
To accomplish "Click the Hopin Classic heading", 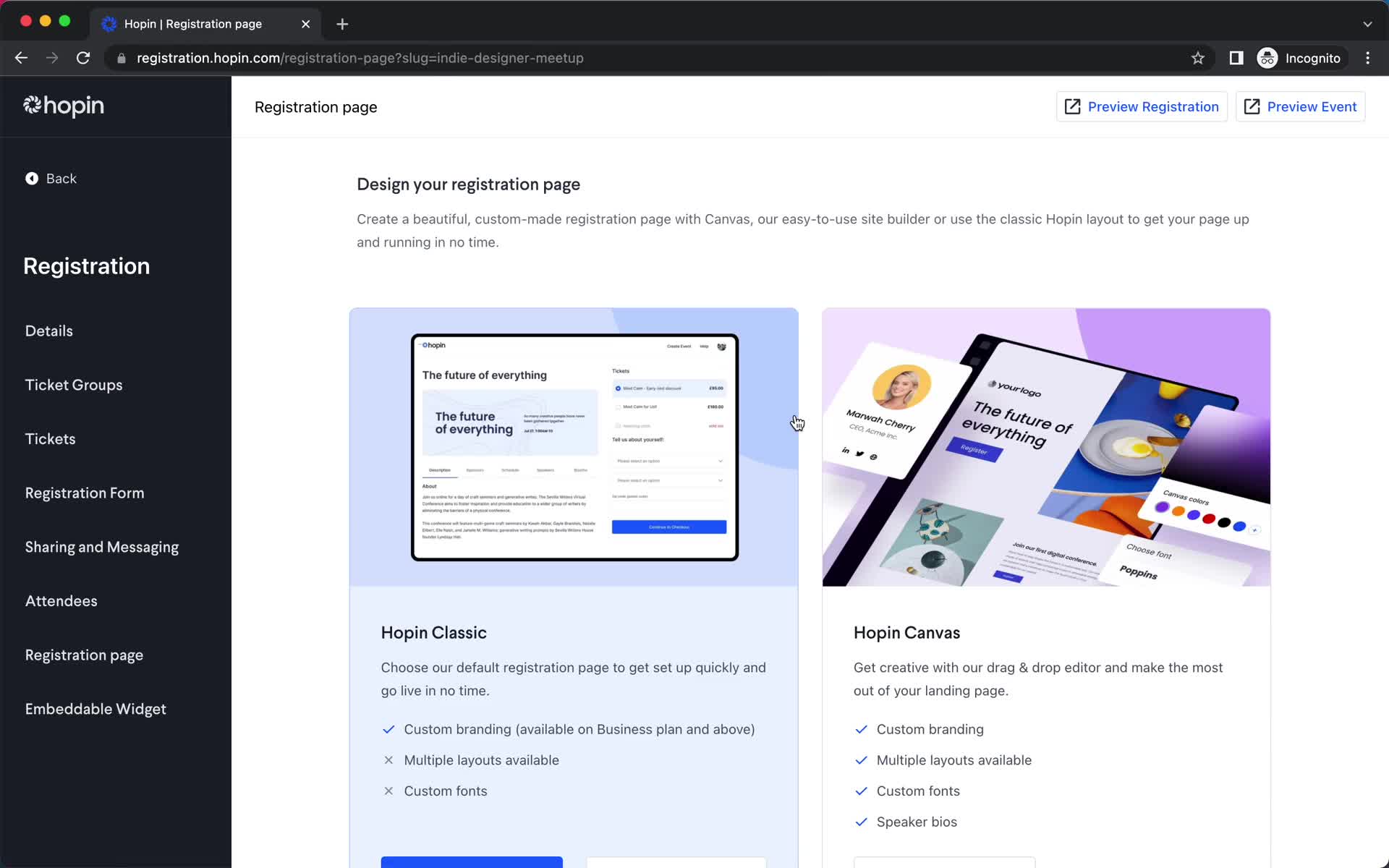I will pos(433,633).
